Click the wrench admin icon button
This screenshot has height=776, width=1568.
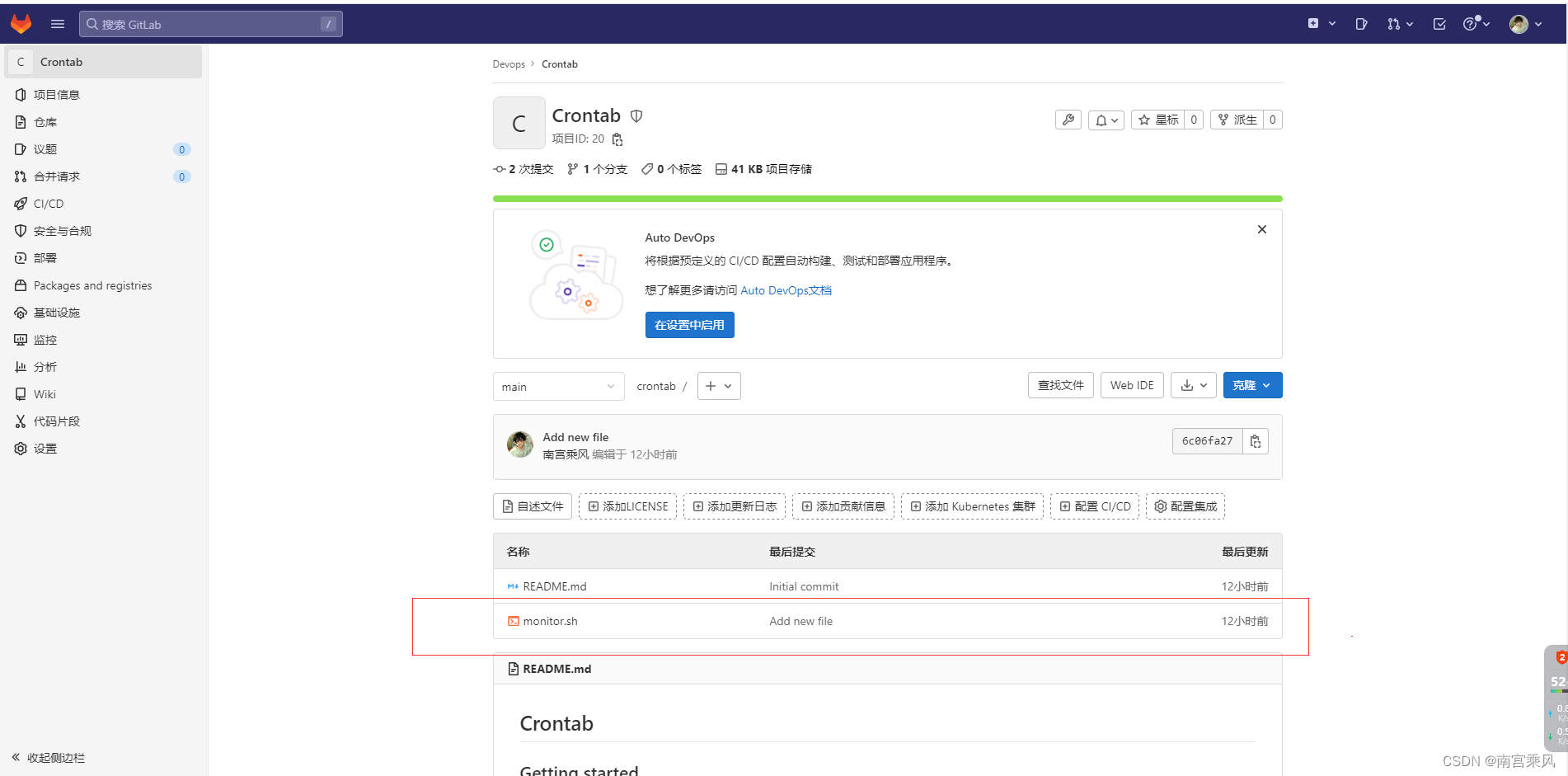pos(1068,120)
